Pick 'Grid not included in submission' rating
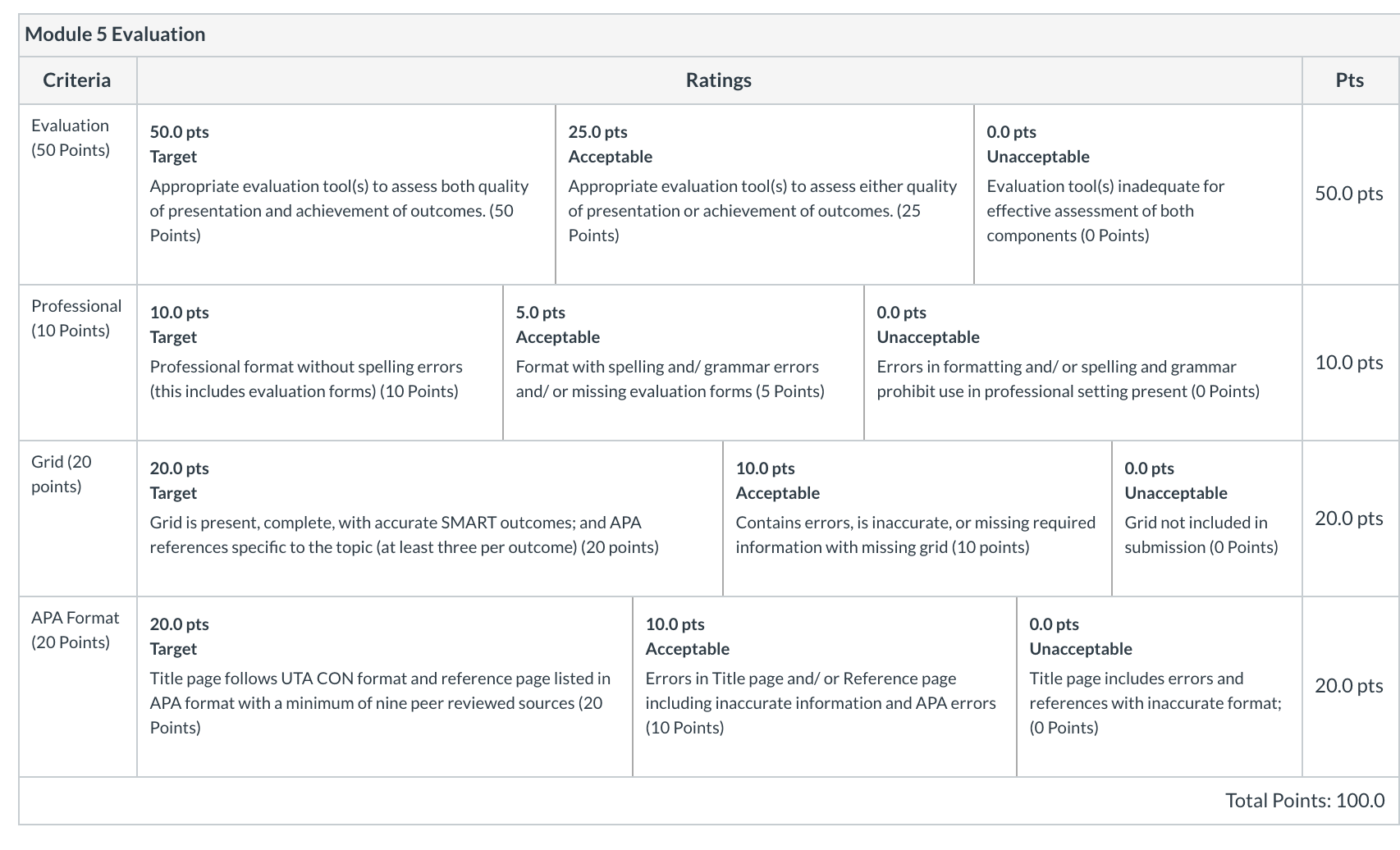The height and width of the screenshot is (850, 1400). tap(1207, 519)
